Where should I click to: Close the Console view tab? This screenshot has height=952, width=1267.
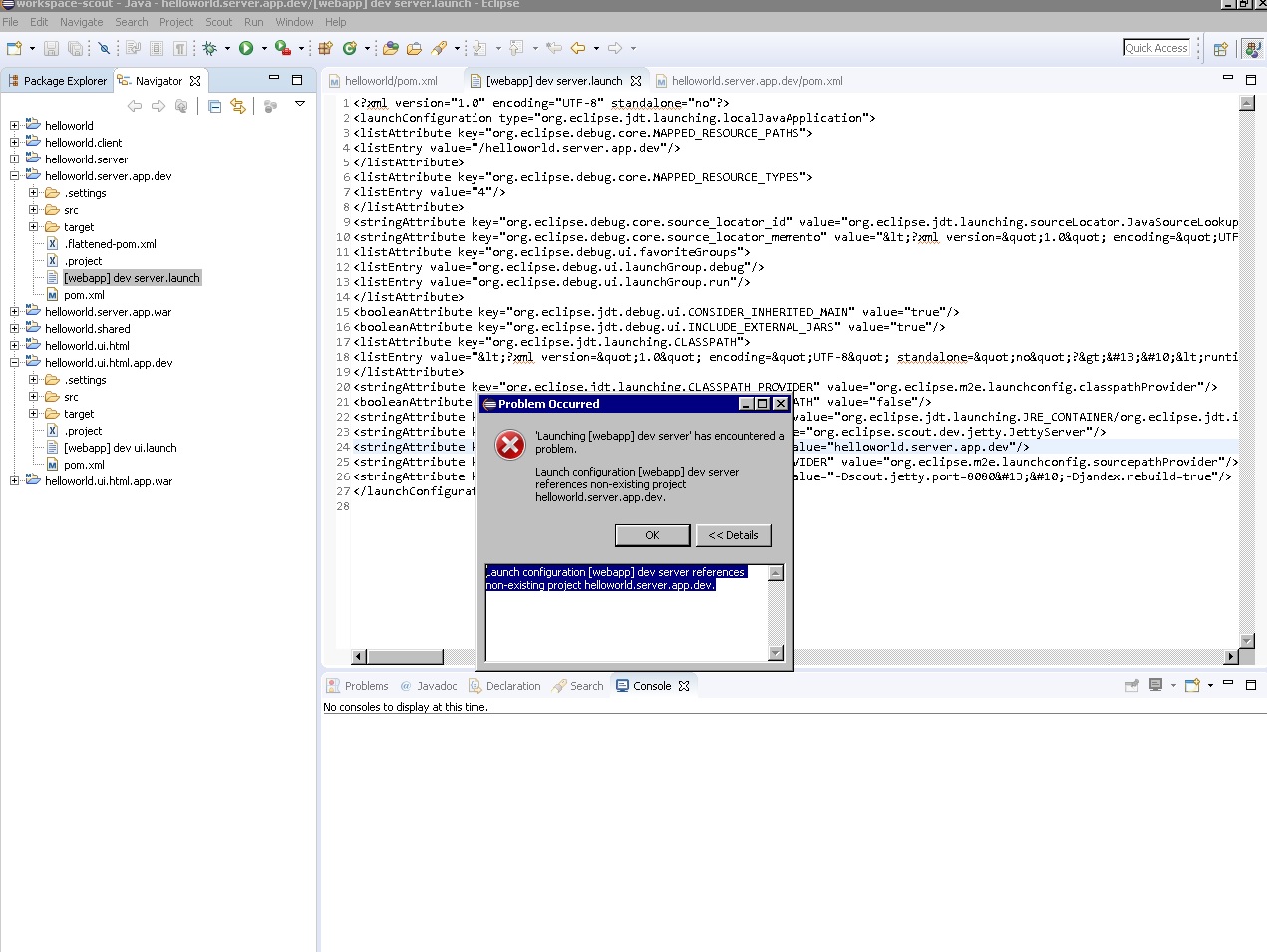(x=684, y=686)
